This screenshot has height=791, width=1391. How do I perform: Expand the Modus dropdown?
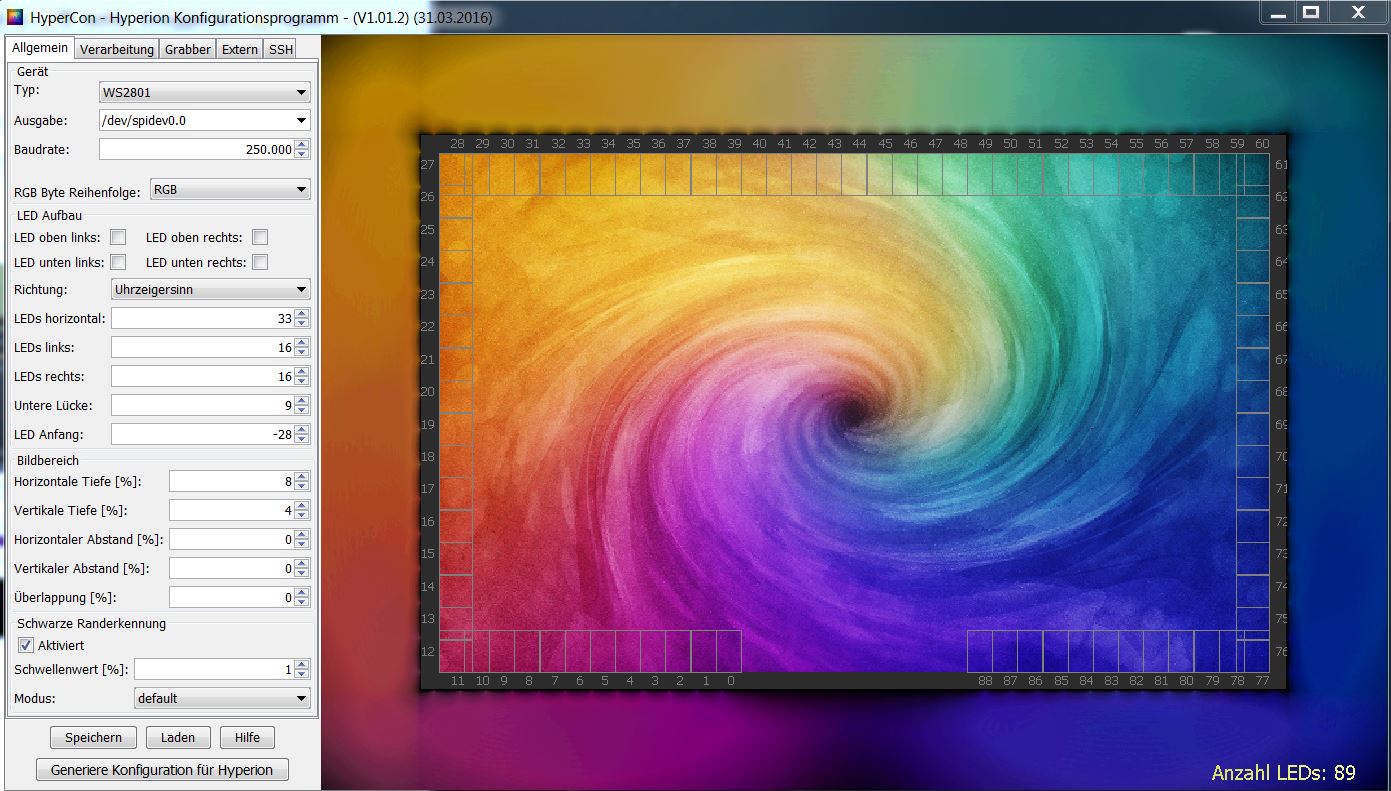coord(221,698)
